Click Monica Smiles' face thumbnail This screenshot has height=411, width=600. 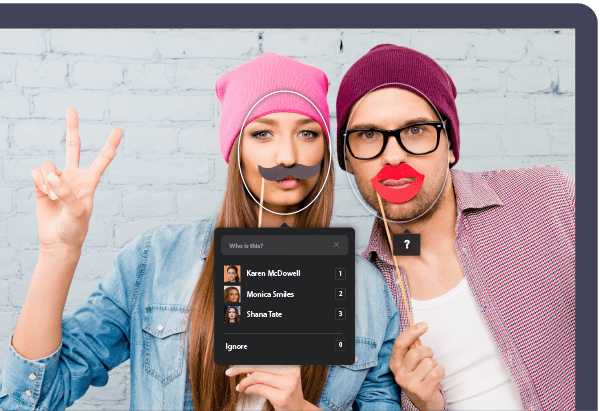coord(232,294)
